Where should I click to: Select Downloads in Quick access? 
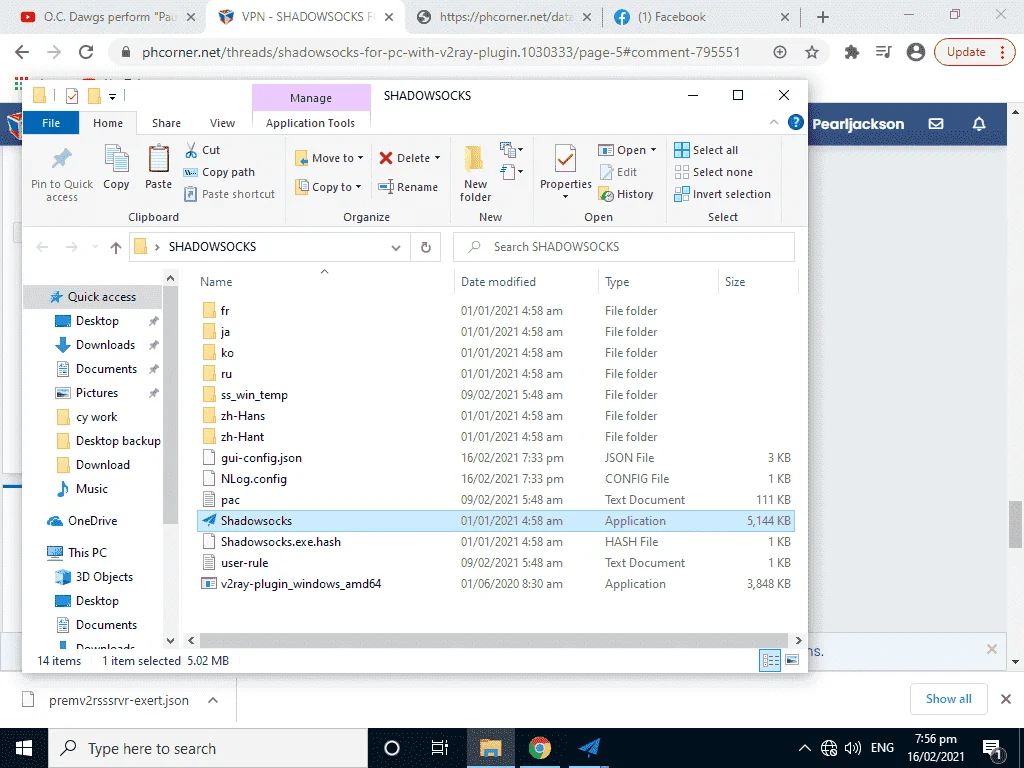[x=105, y=345]
